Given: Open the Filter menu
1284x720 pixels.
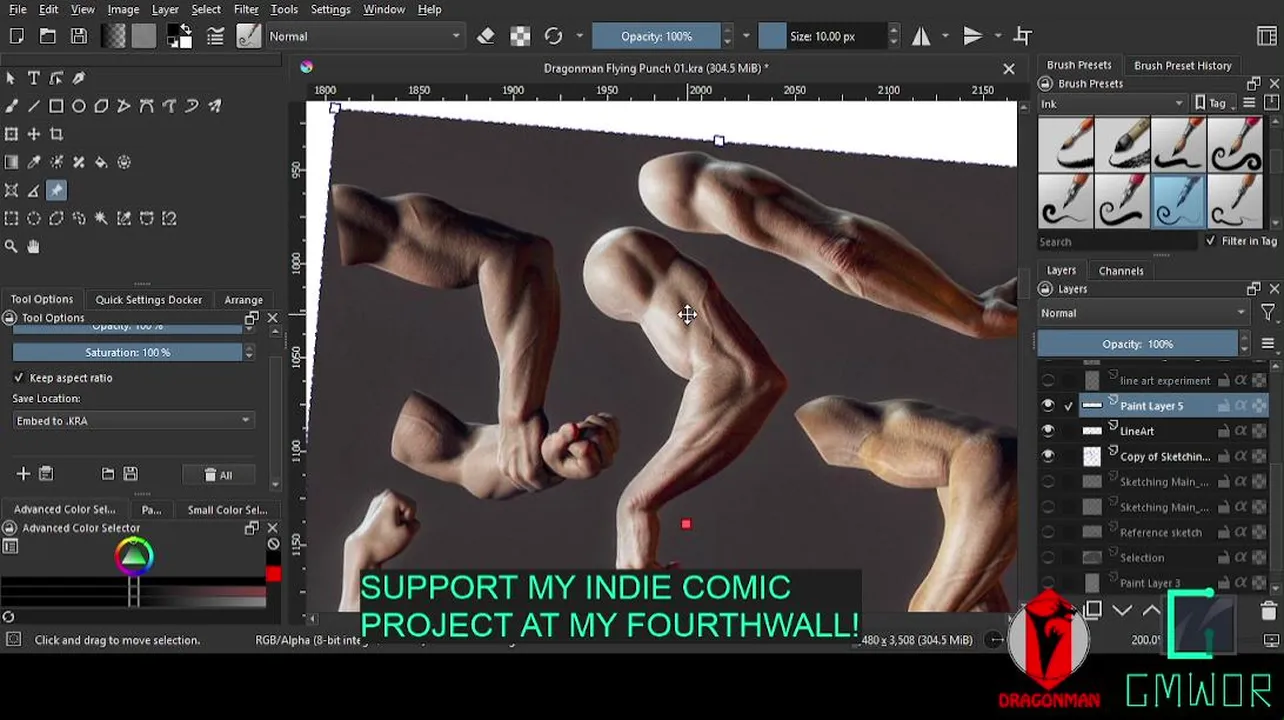Looking at the screenshot, I should 246,9.
